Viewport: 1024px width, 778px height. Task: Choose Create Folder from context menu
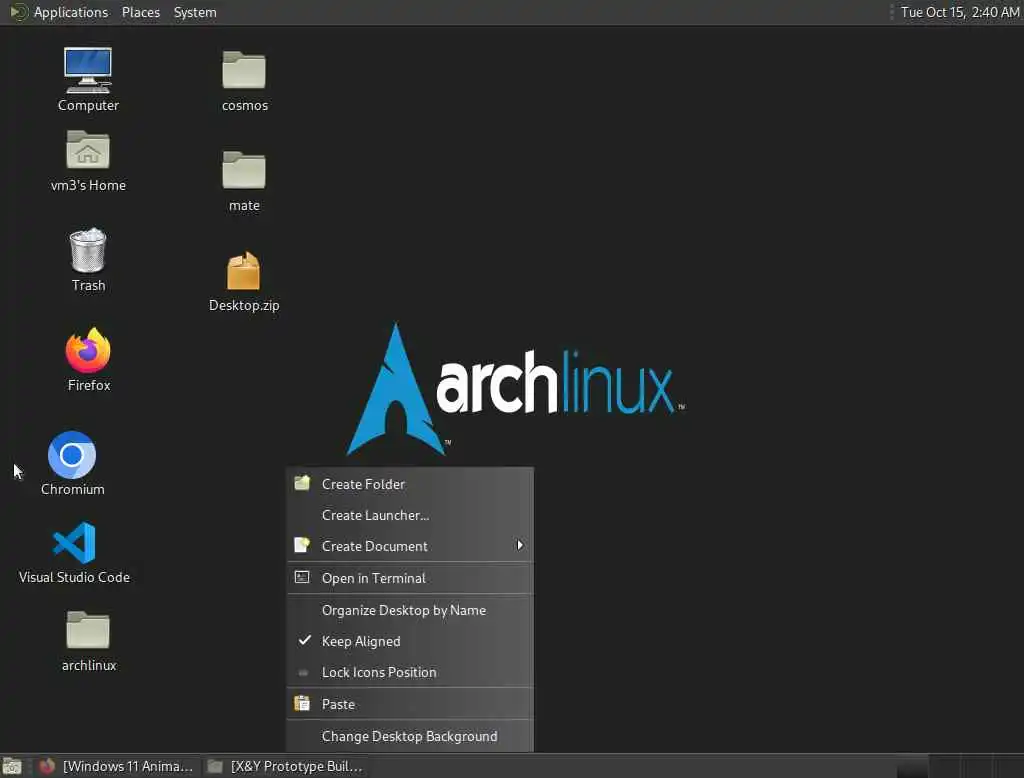pos(410,484)
